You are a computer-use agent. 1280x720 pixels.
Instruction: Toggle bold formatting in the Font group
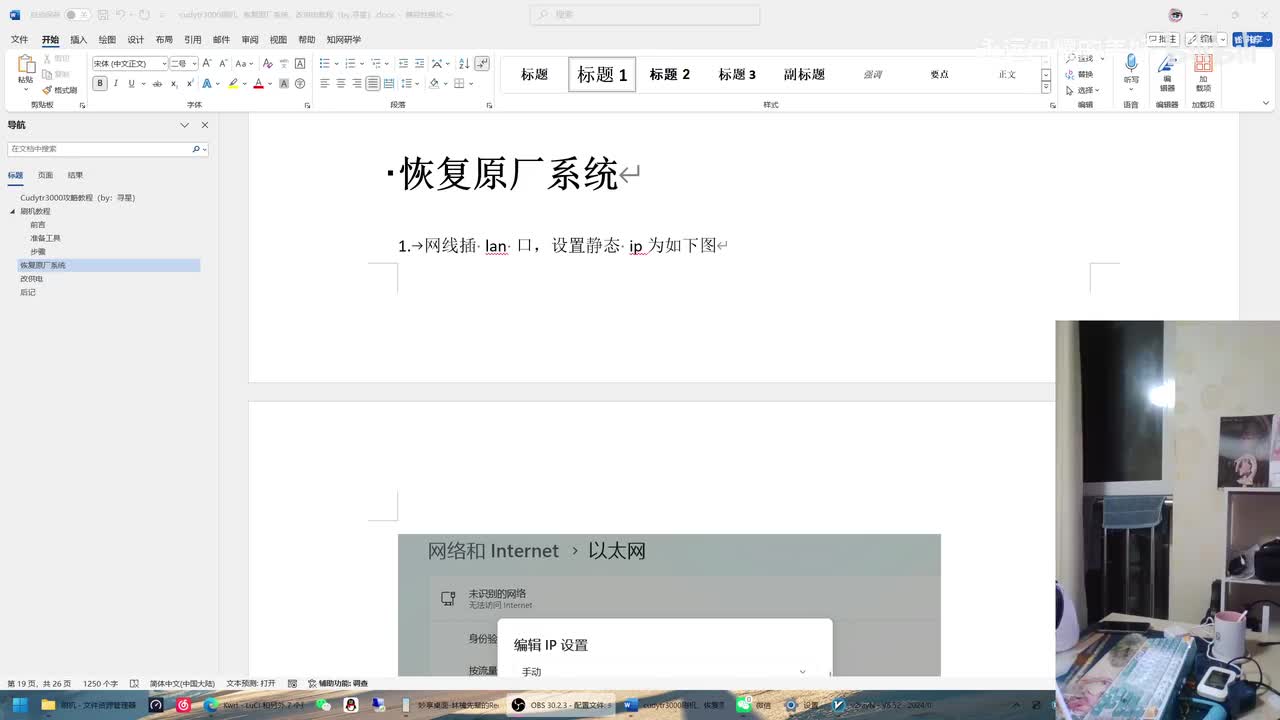pyautogui.click(x=100, y=84)
